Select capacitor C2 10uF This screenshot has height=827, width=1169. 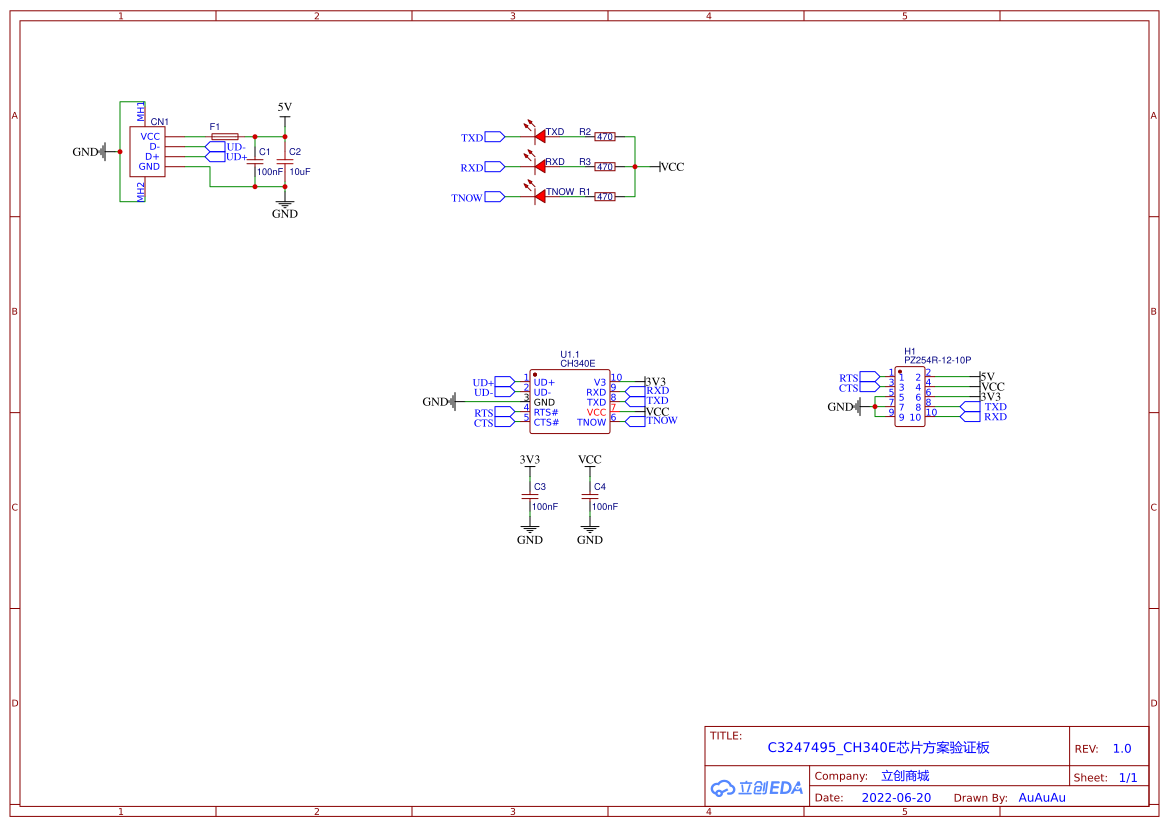[285, 161]
